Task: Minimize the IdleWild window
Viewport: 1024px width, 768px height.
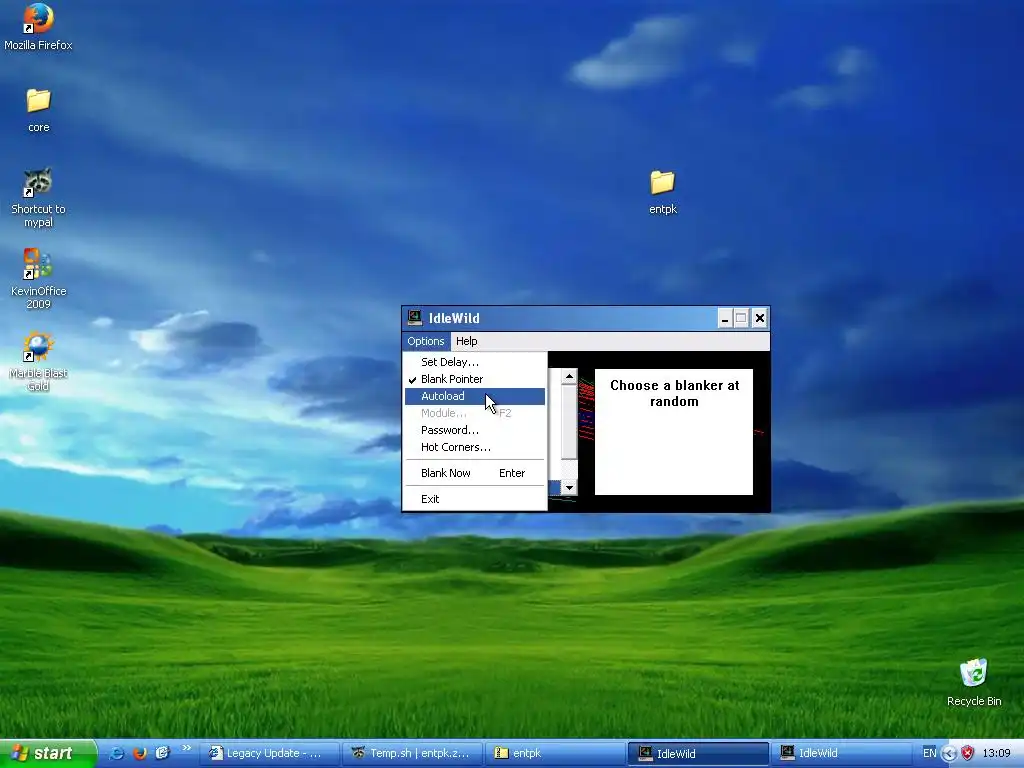Action: (x=724, y=318)
